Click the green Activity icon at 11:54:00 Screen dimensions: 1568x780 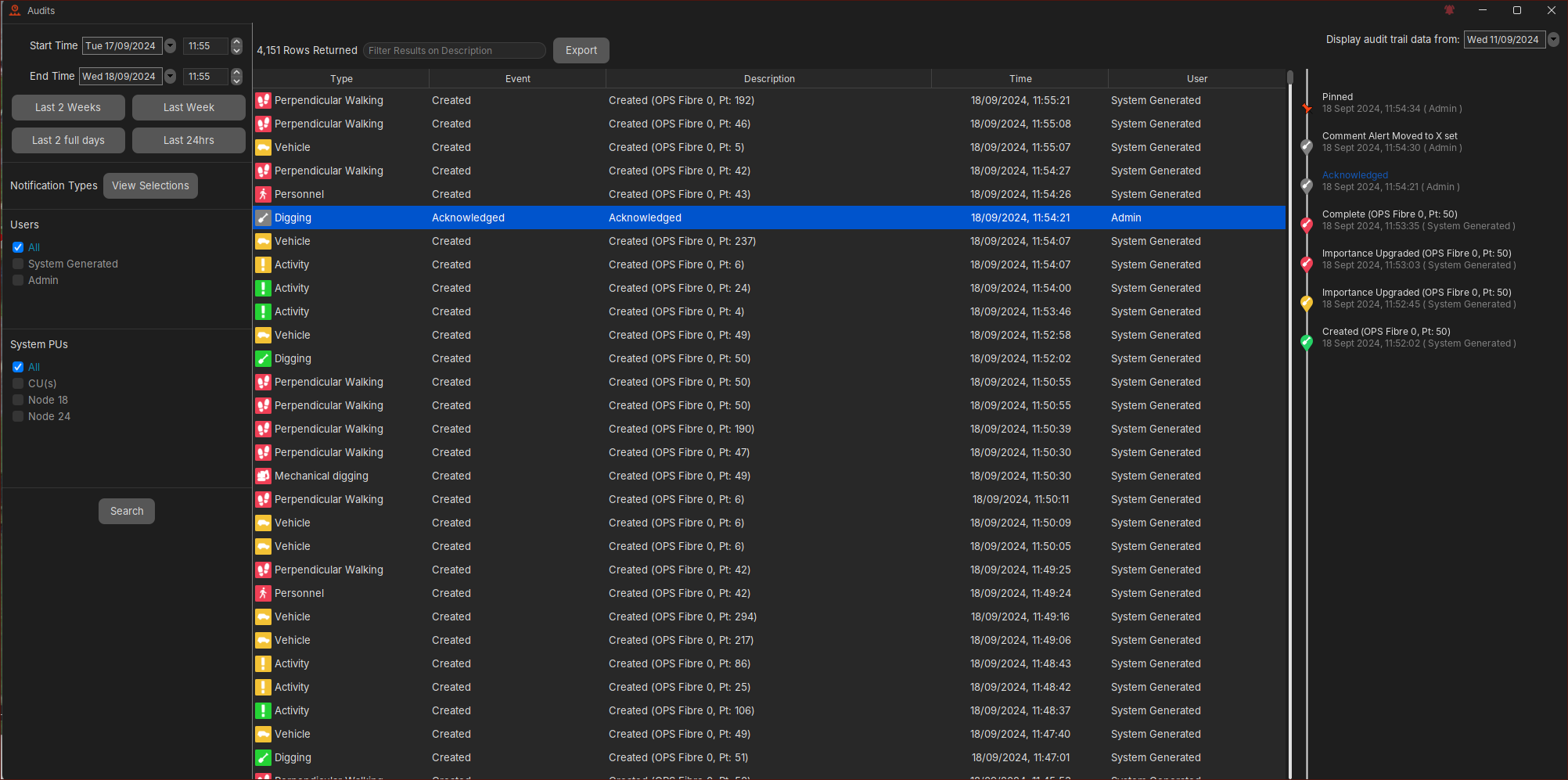tap(263, 288)
